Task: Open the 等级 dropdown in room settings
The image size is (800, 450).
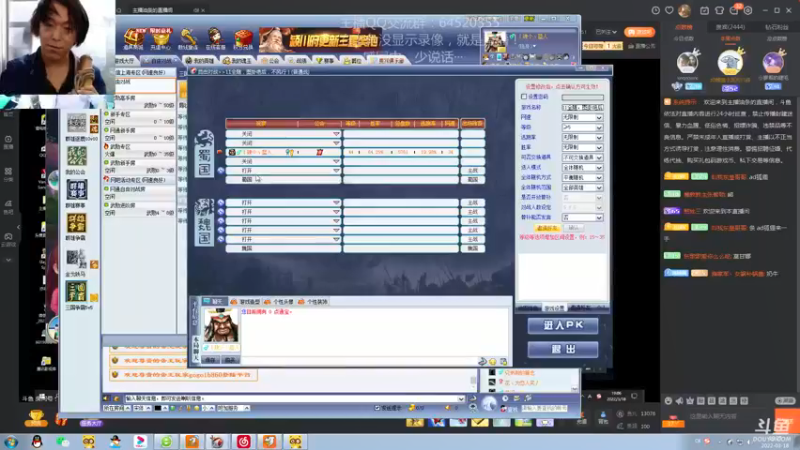Action: tap(583, 127)
